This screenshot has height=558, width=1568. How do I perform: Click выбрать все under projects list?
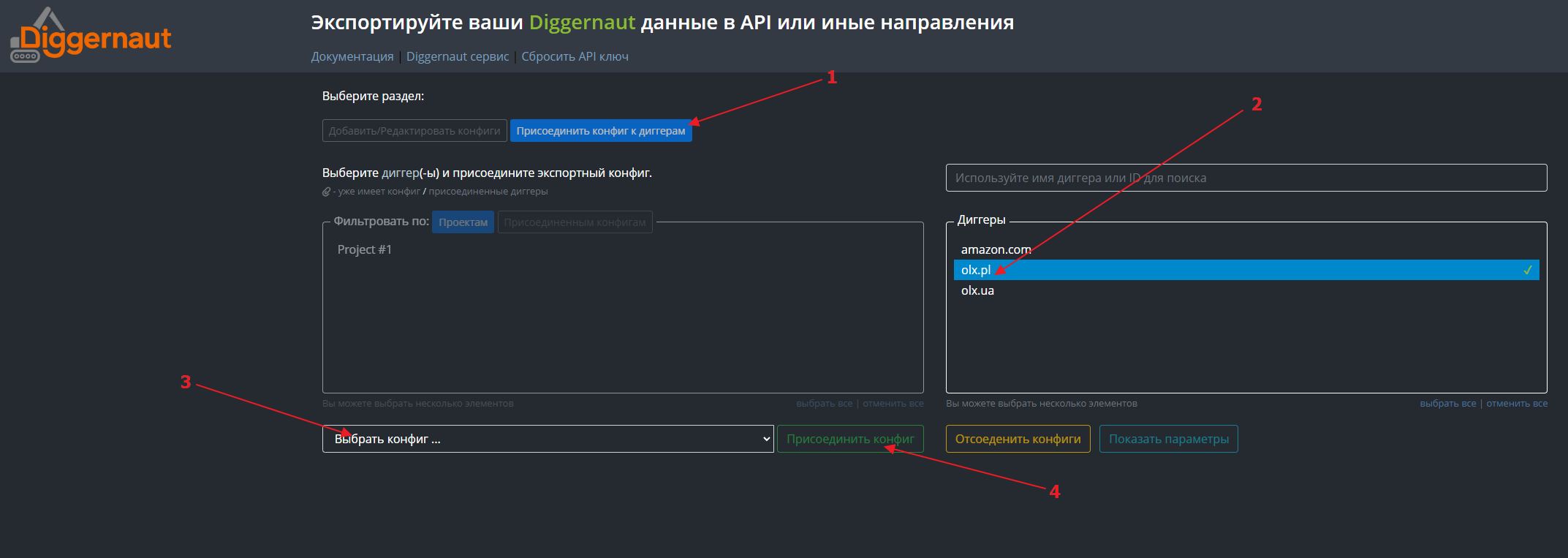825,404
